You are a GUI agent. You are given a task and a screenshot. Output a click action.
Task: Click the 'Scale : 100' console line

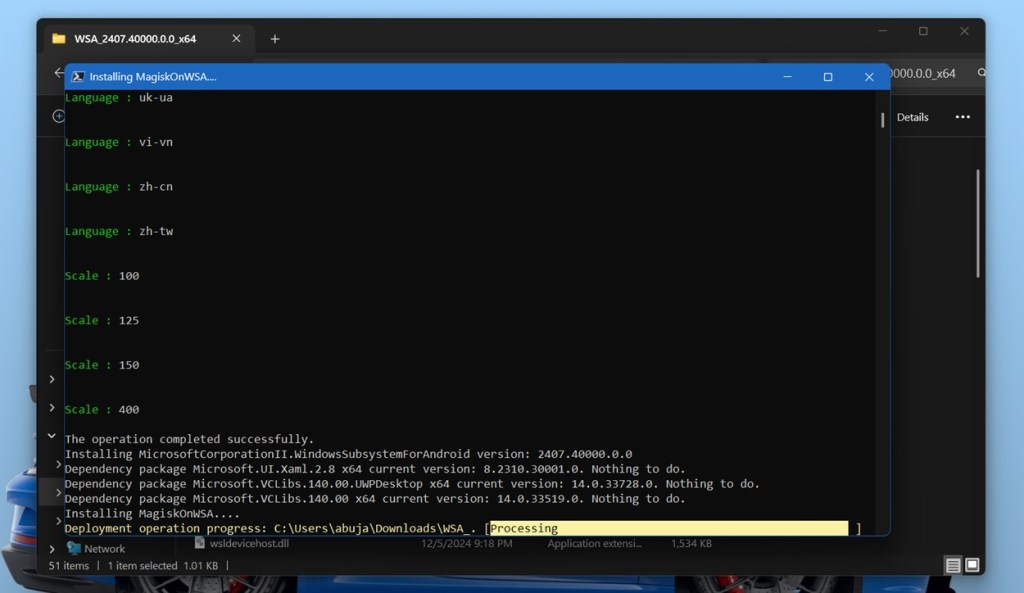(102, 276)
